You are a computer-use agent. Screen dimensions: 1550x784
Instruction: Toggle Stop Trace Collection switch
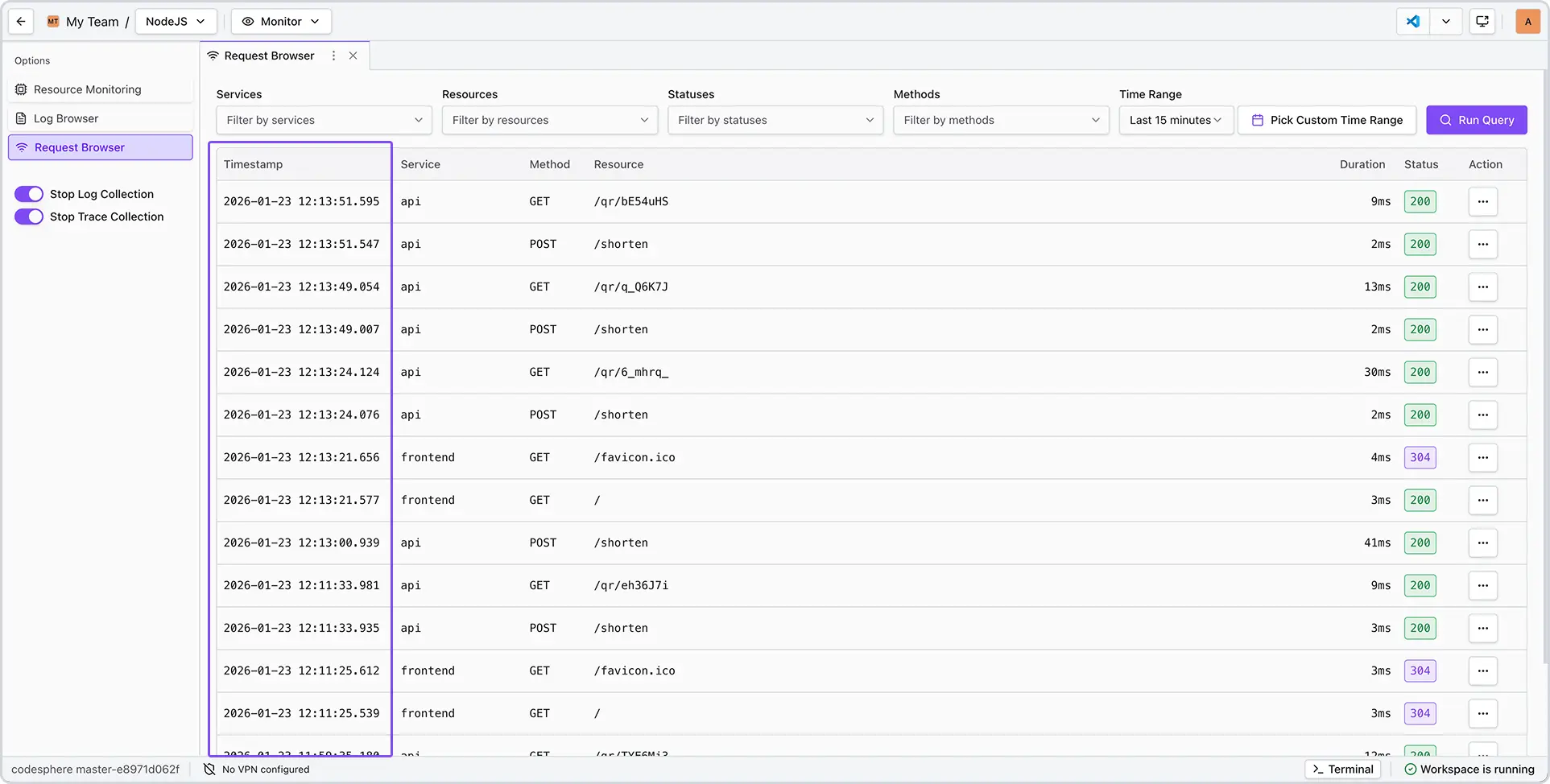pos(29,217)
